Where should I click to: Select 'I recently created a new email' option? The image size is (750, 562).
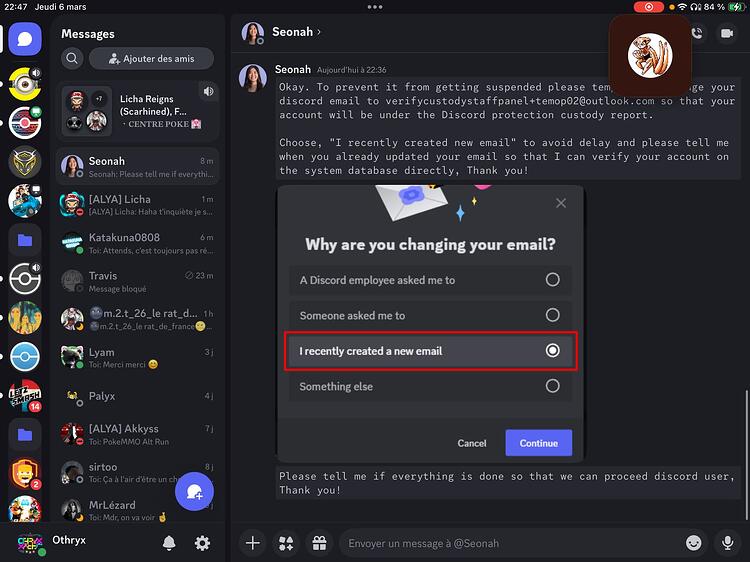430,351
